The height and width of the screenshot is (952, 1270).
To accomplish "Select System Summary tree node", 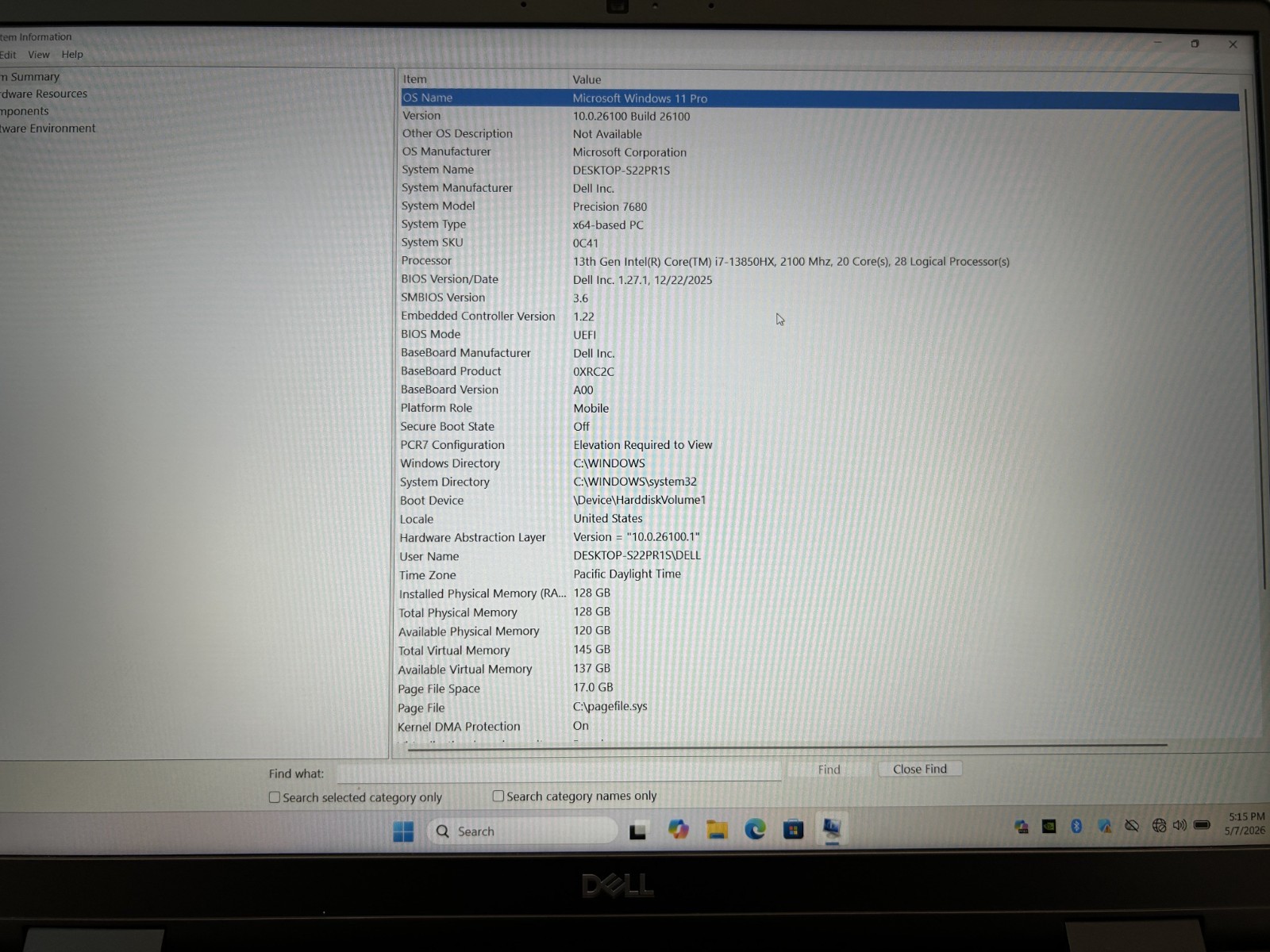I will (x=30, y=77).
